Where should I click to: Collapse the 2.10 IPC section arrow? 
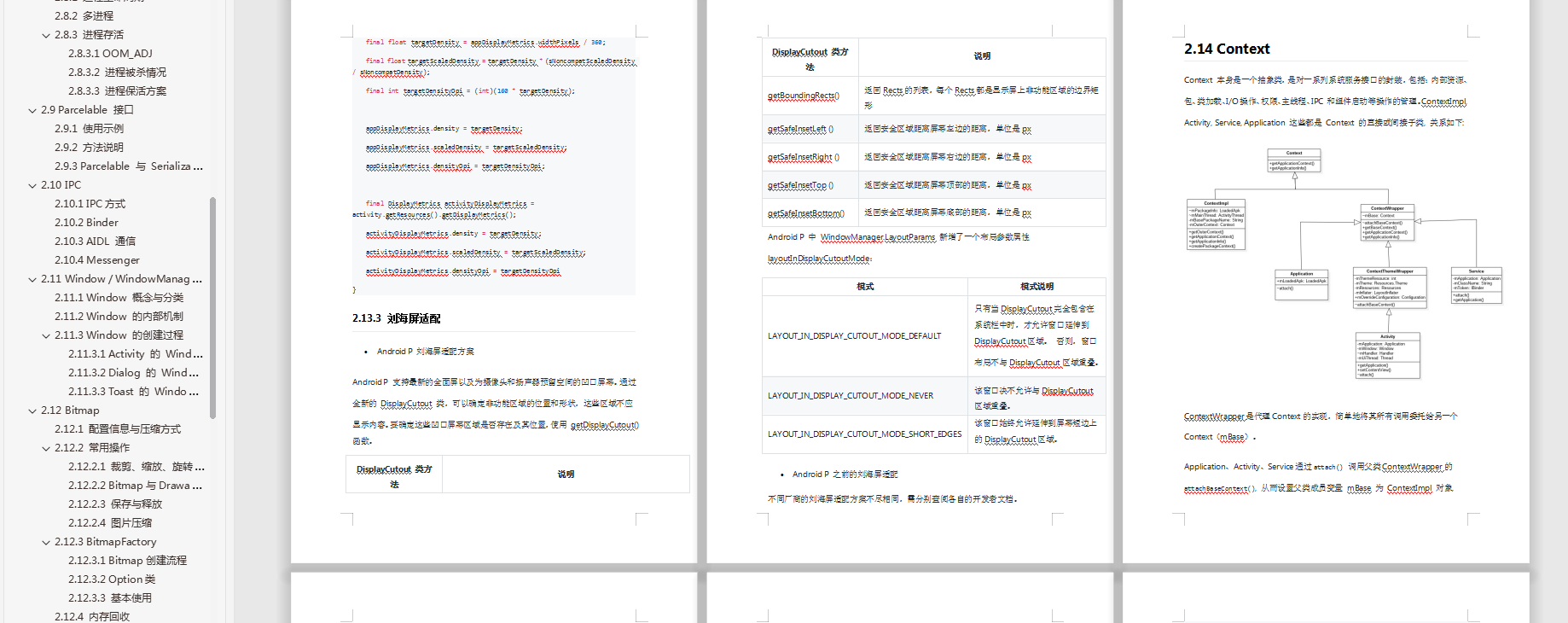point(32,185)
